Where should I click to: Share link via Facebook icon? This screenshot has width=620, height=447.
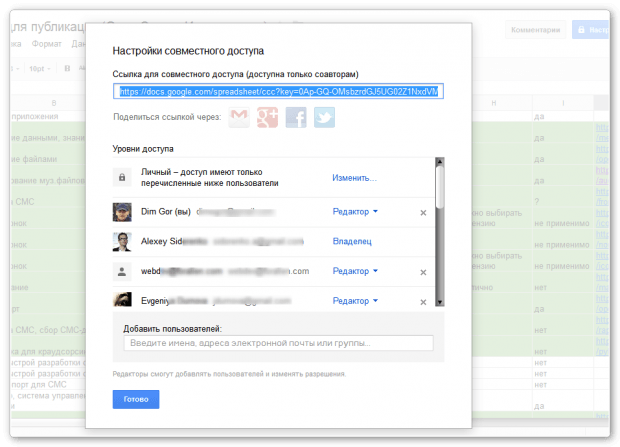(296, 117)
